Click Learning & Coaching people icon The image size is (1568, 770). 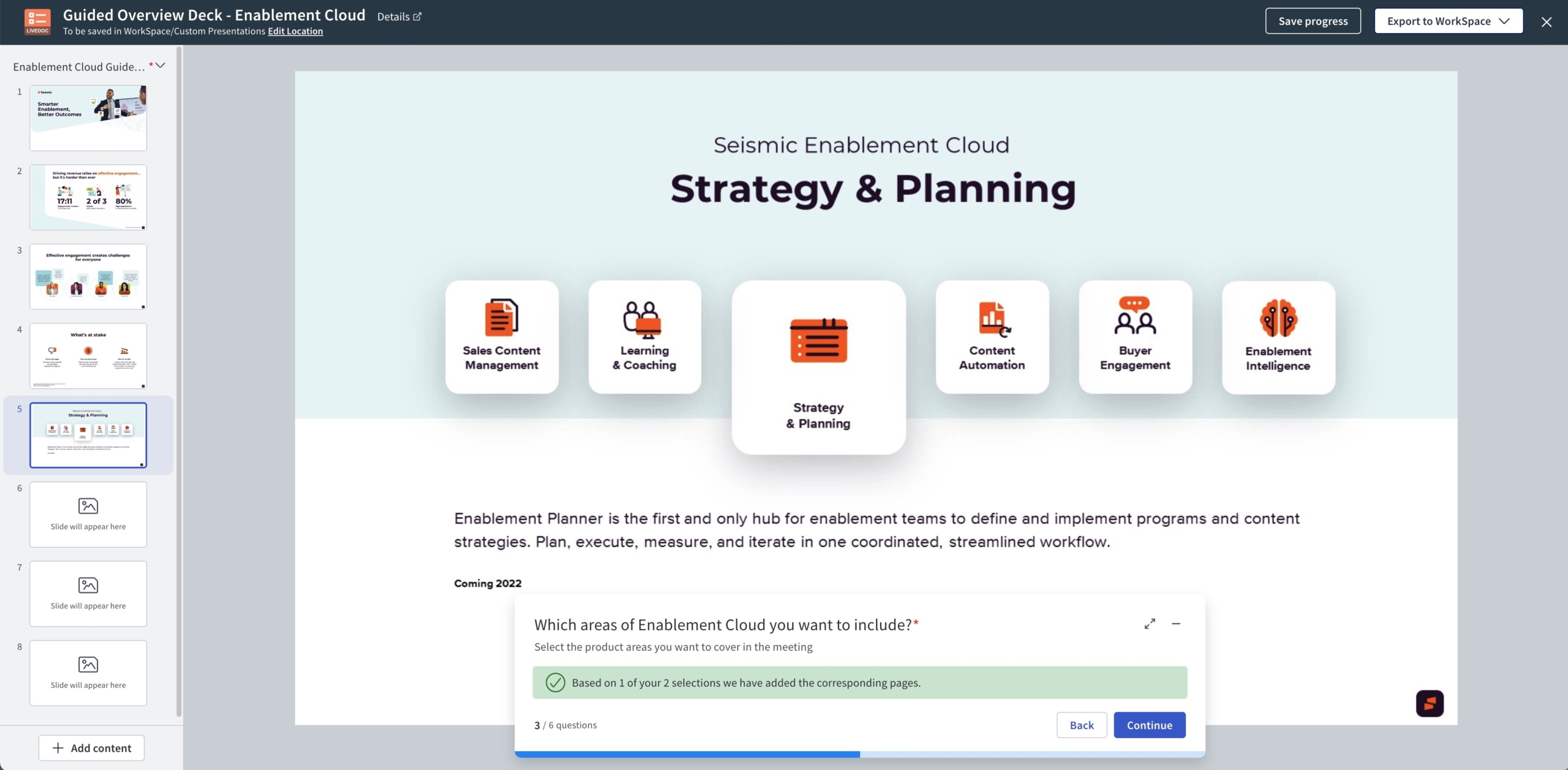(x=642, y=319)
